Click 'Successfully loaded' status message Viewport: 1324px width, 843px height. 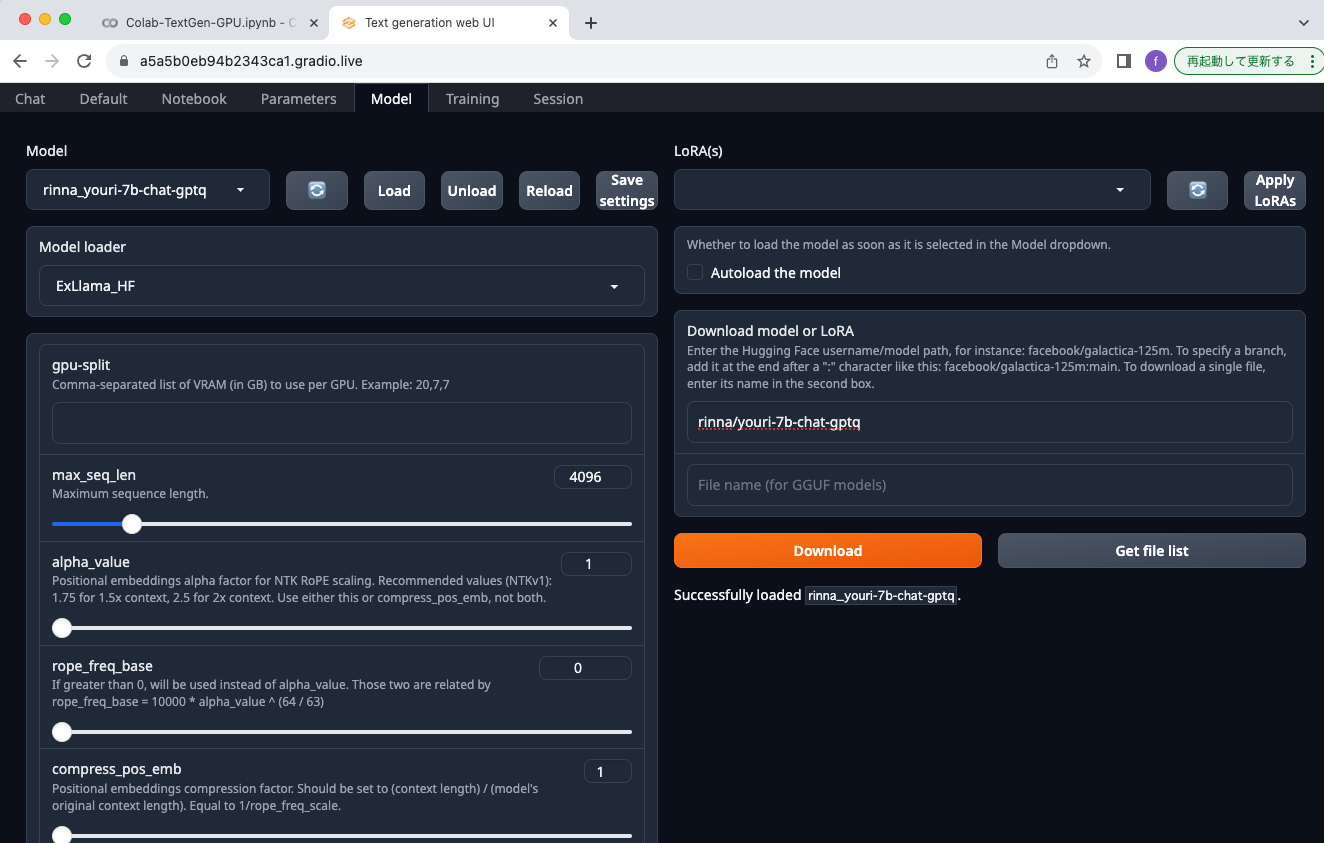[818, 595]
